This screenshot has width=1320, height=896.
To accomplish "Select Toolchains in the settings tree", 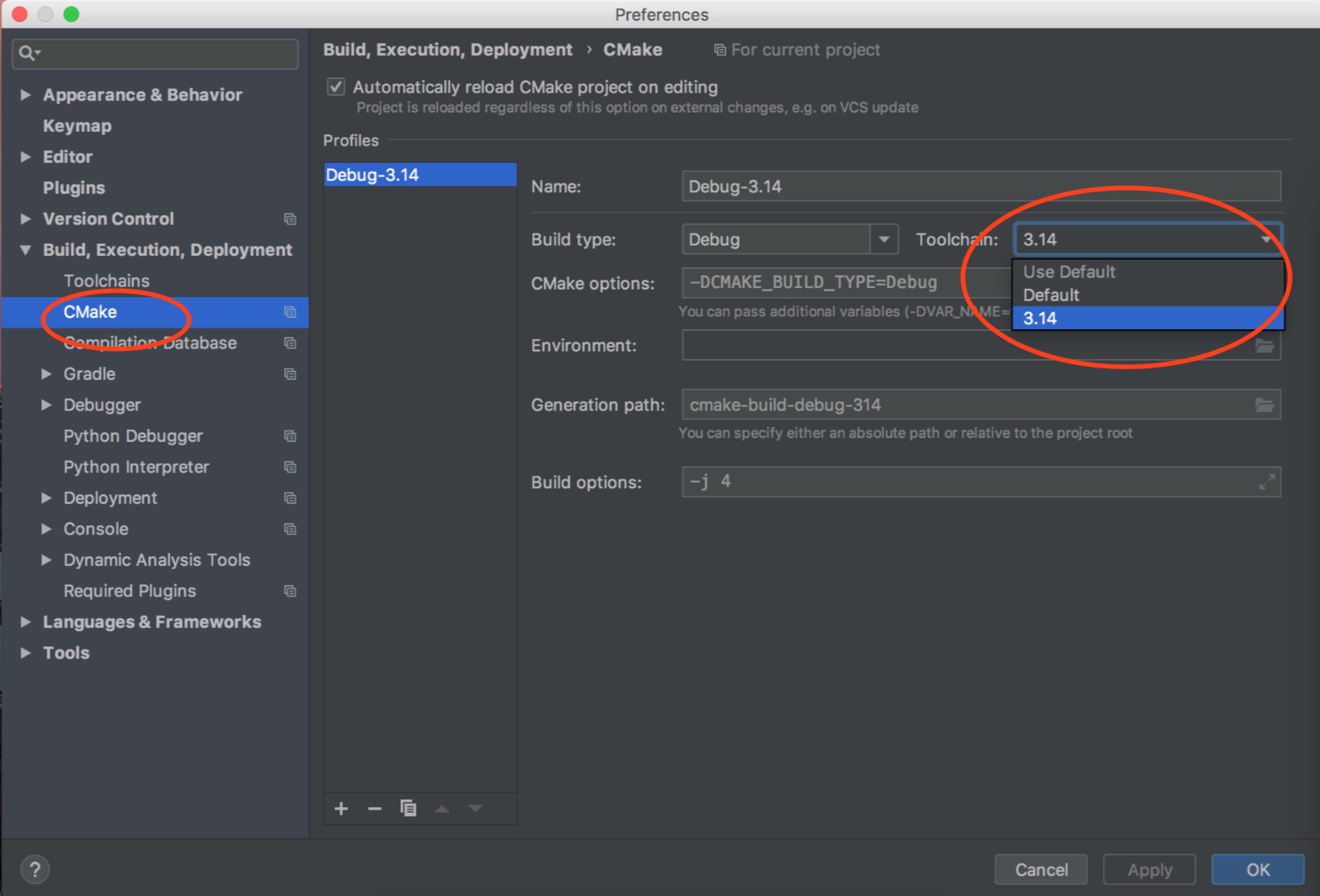I will pos(107,280).
